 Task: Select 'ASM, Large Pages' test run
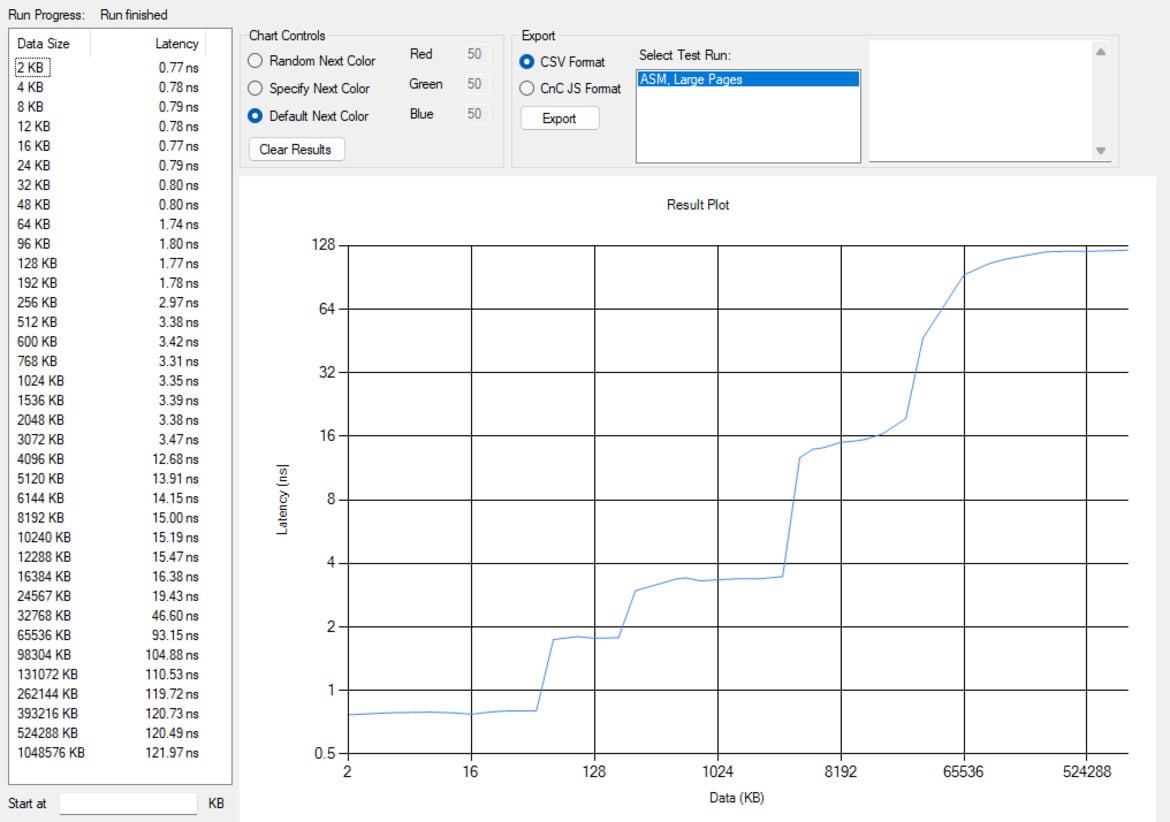point(748,79)
